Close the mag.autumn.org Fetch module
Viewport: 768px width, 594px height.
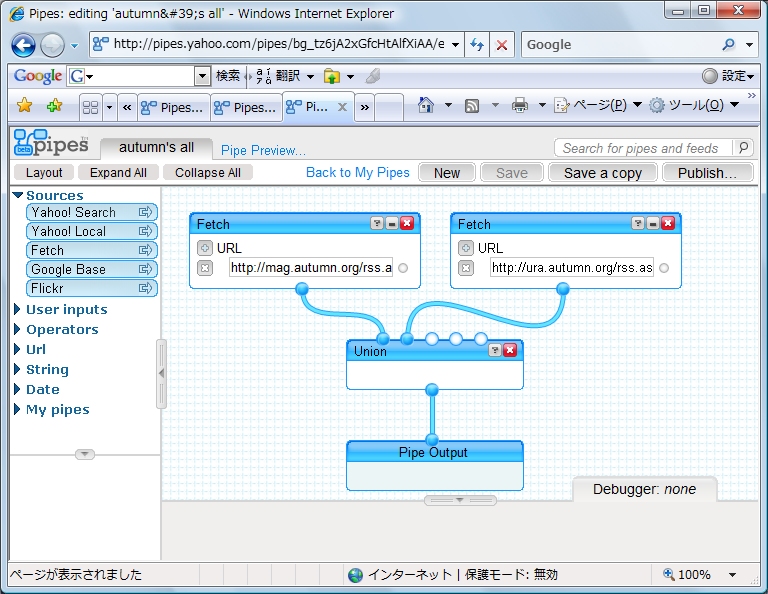click(x=407, y=224)
